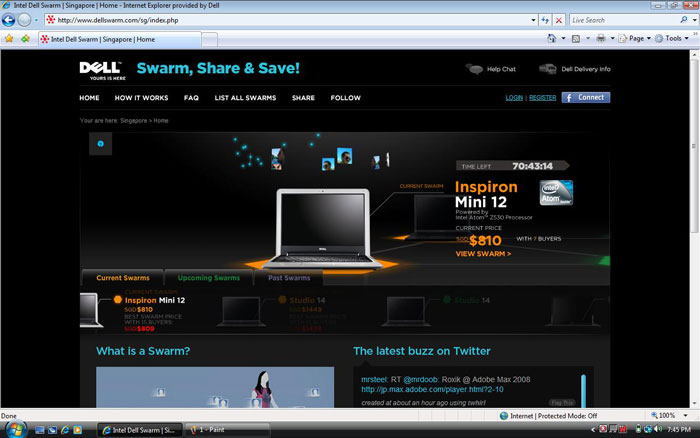This screenshot has height=438, width=700.
Task: Switch to the Upcoming Swarms tab
Action: [x=208, y=278]
